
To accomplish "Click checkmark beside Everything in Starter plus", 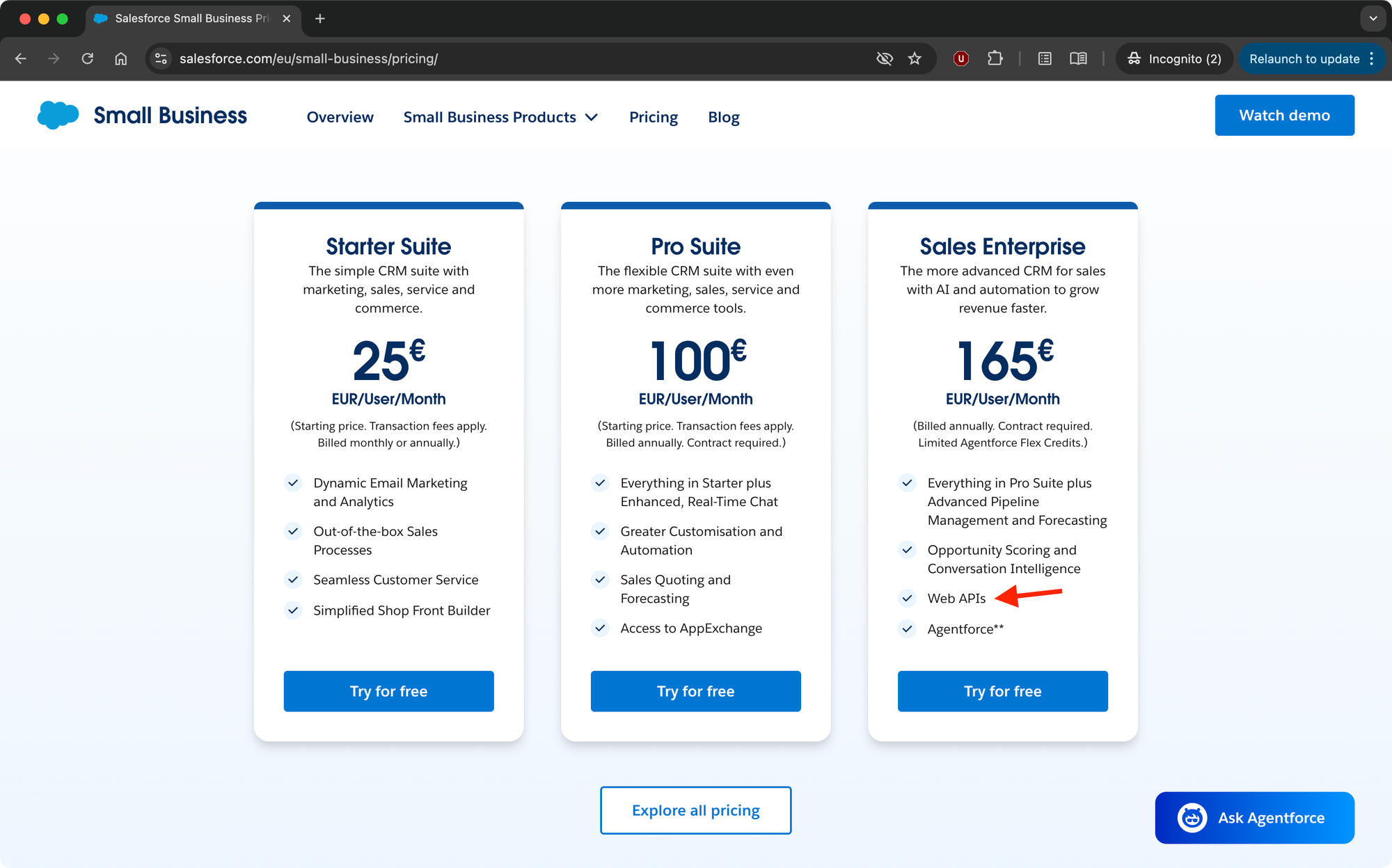I will coord(600,482).
